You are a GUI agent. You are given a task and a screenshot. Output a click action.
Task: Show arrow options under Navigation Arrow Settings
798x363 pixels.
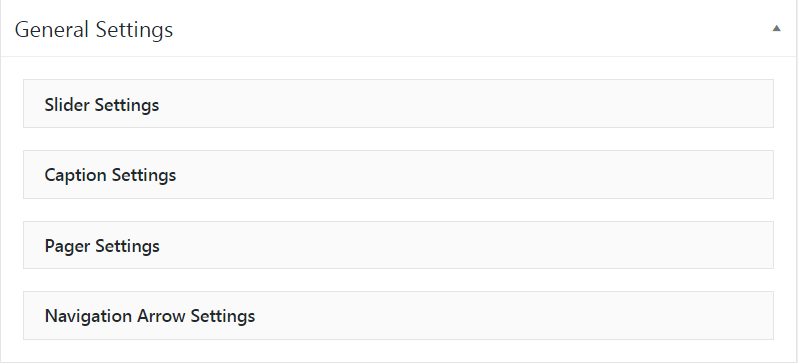(398, 315)
